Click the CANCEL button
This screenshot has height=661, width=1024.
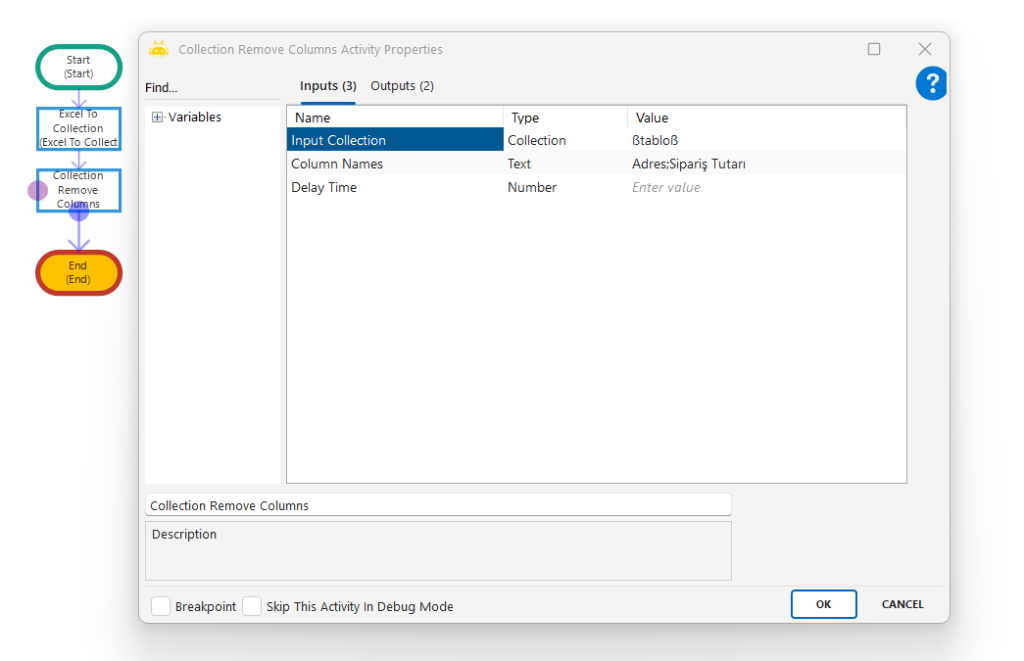[x=902, y=604]
